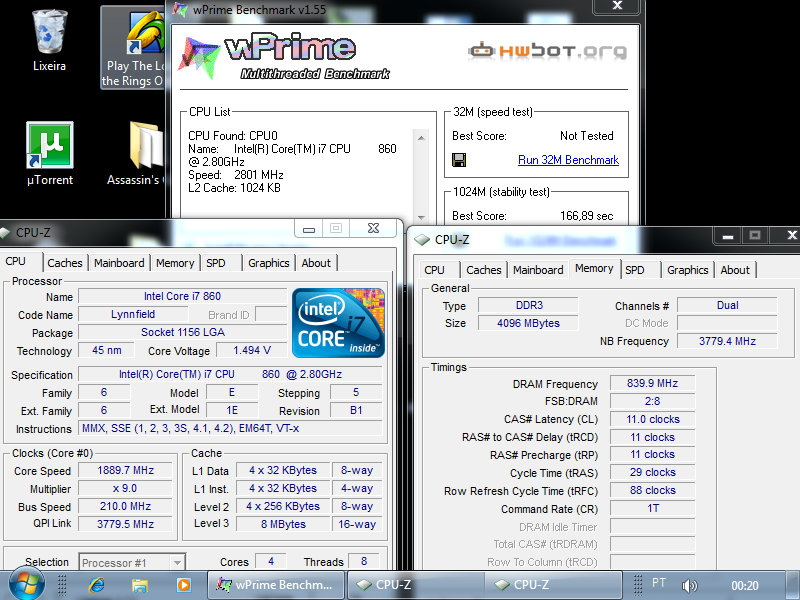Click the right CPU-Z window title icon
Viewport: 800px width, 600px height.
(x=421, y=239)
